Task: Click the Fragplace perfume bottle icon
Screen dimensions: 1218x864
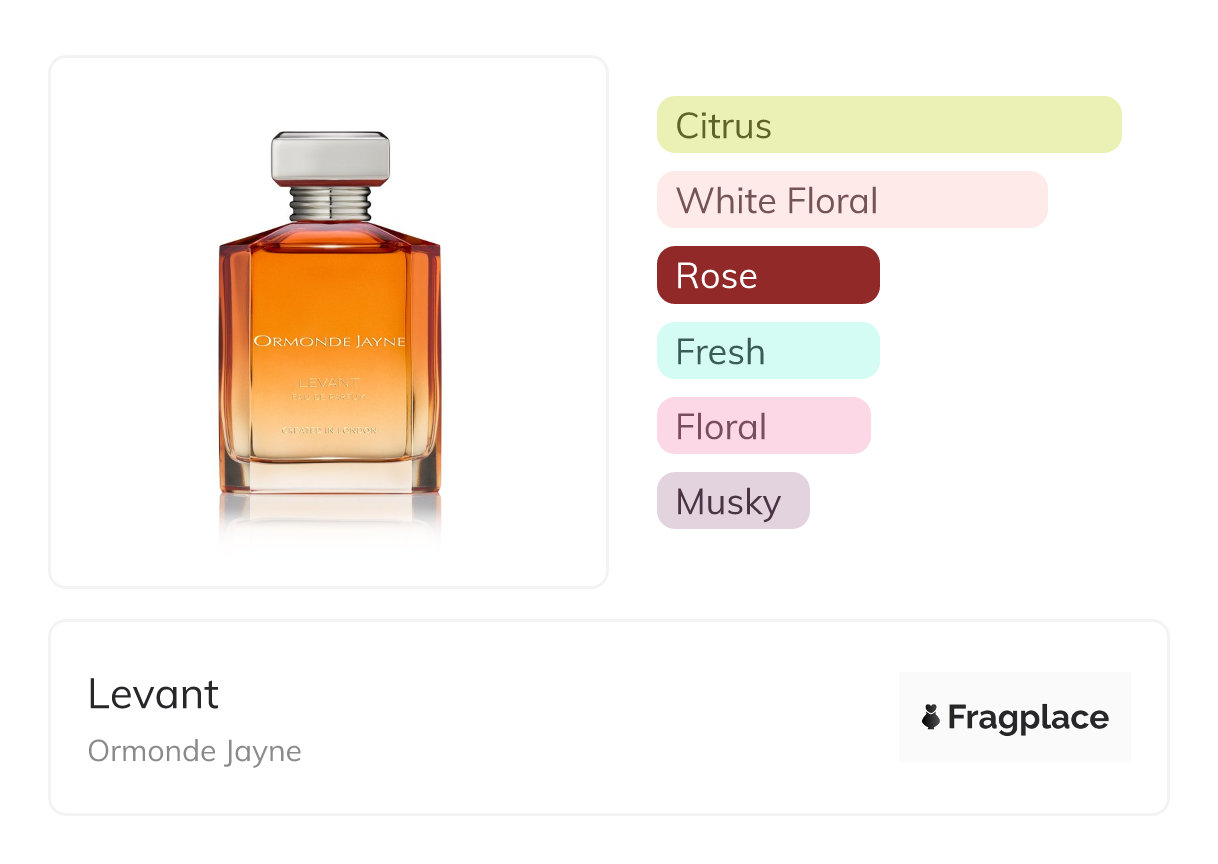Action: [931, 717]
